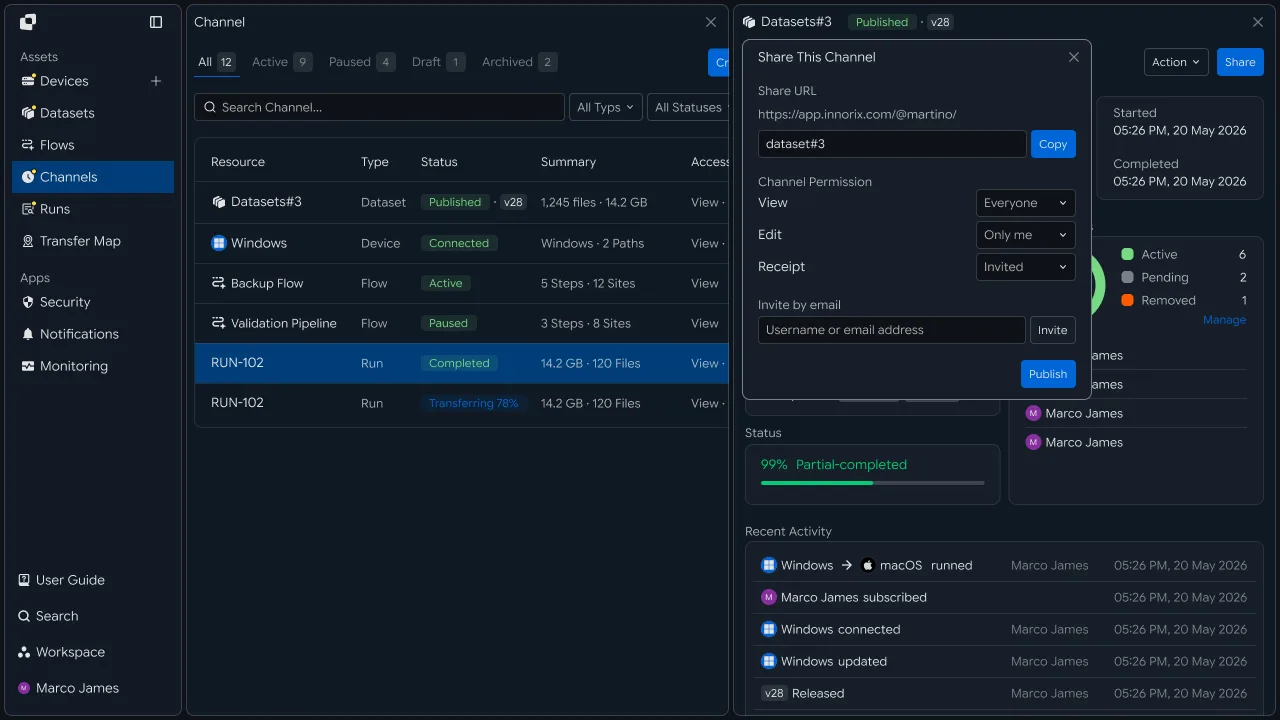Copy the share URL with Copy button

[1053, 144]
